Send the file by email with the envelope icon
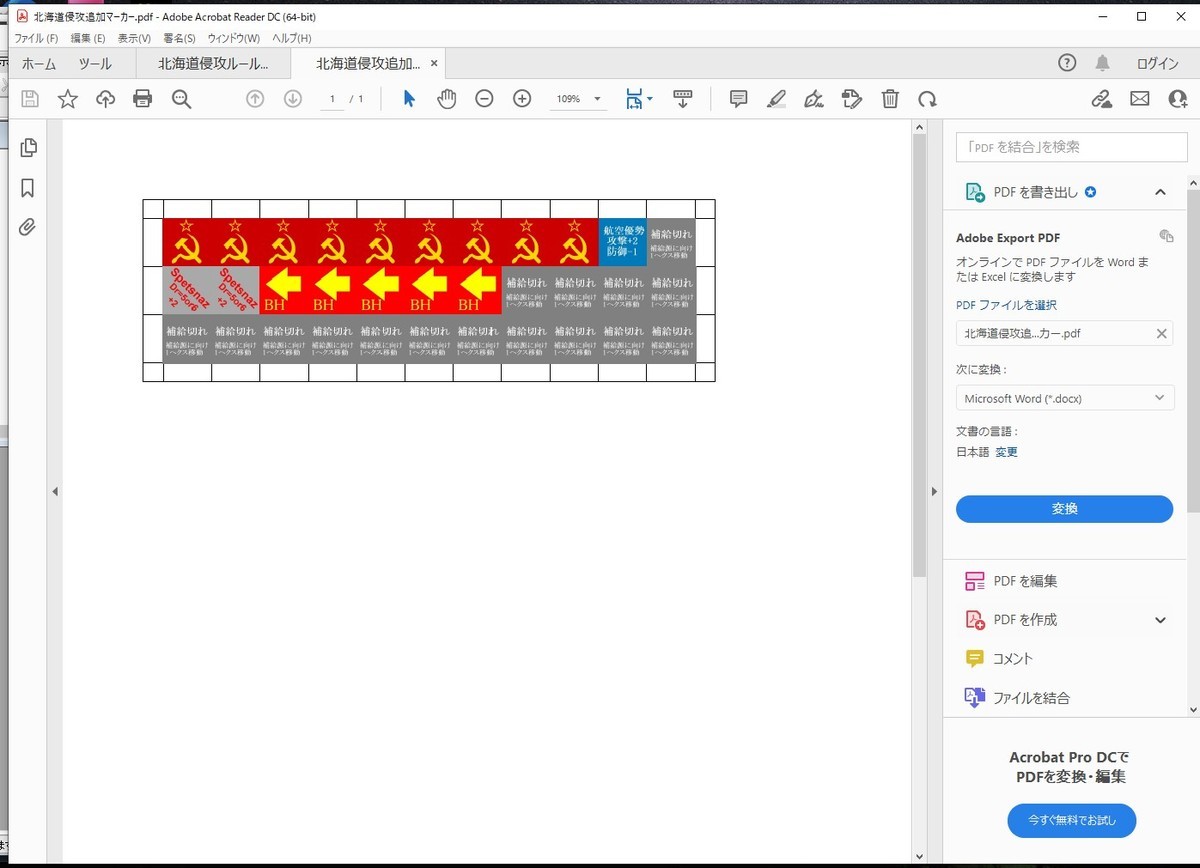The image size is (1200, 868). tap(1140, 99)
